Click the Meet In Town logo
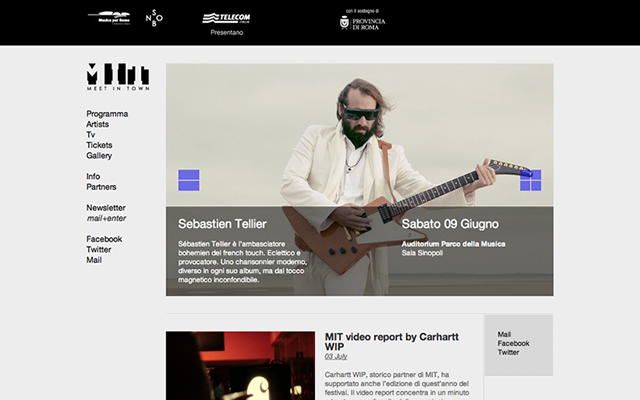640x400 pixels. 118,76
